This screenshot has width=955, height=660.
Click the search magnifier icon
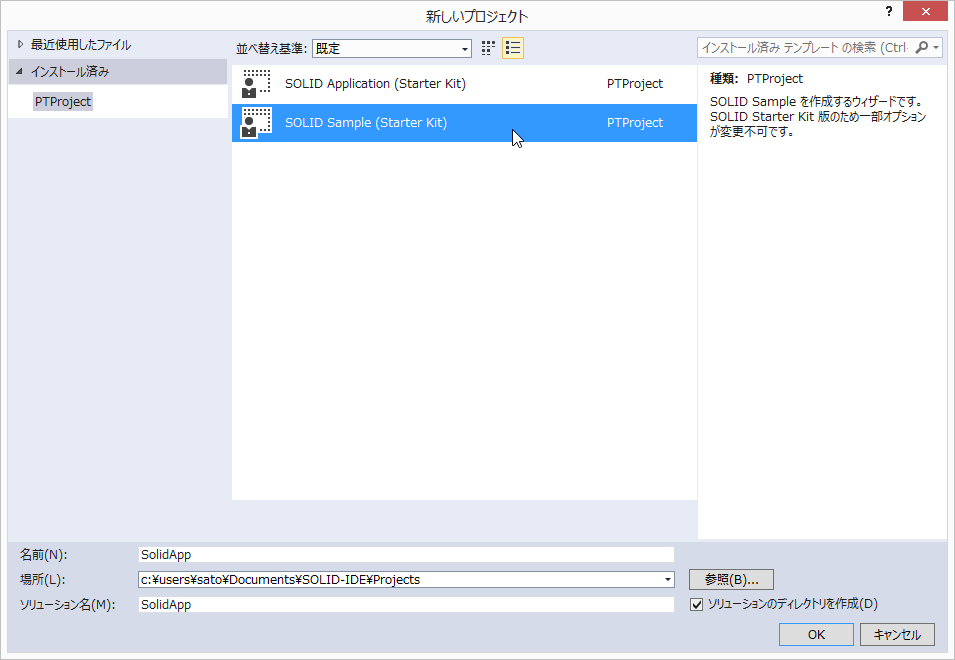(x=922, y=48)
